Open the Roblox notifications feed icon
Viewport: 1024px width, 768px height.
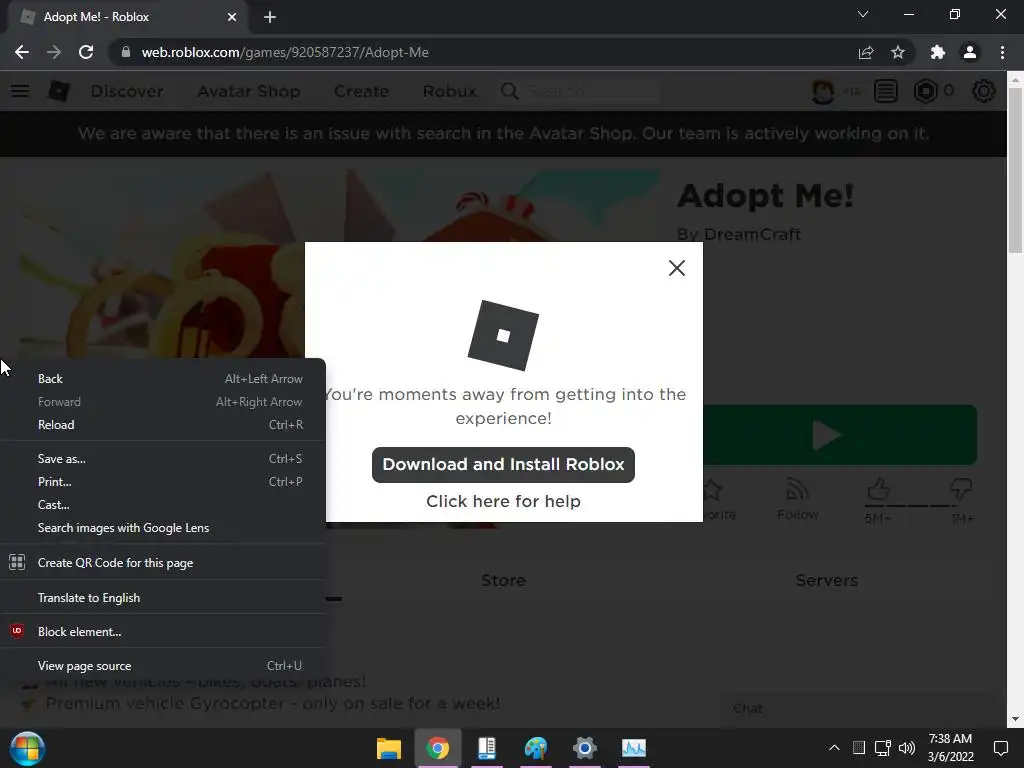pyautogui.click(x=886, y=91)
